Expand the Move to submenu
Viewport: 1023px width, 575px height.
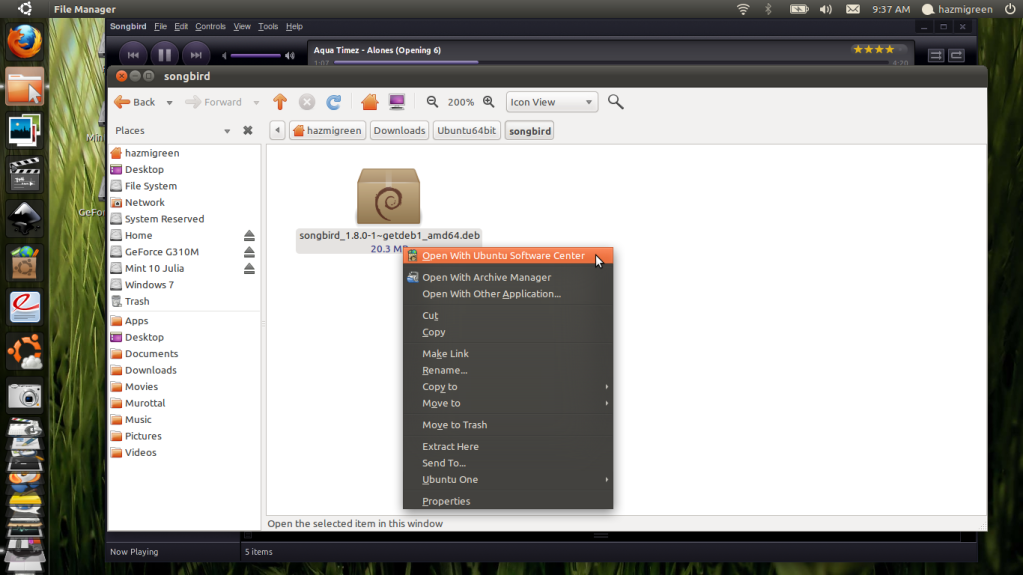click(x=508, y=403)
